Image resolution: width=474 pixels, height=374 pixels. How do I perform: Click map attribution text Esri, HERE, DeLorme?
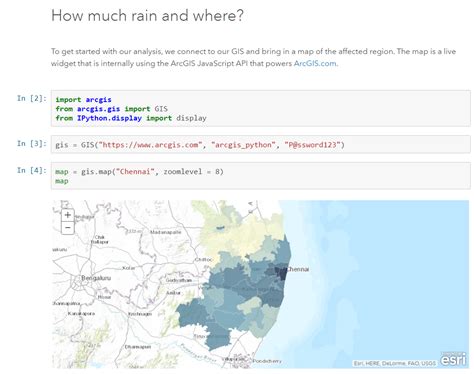395,363
